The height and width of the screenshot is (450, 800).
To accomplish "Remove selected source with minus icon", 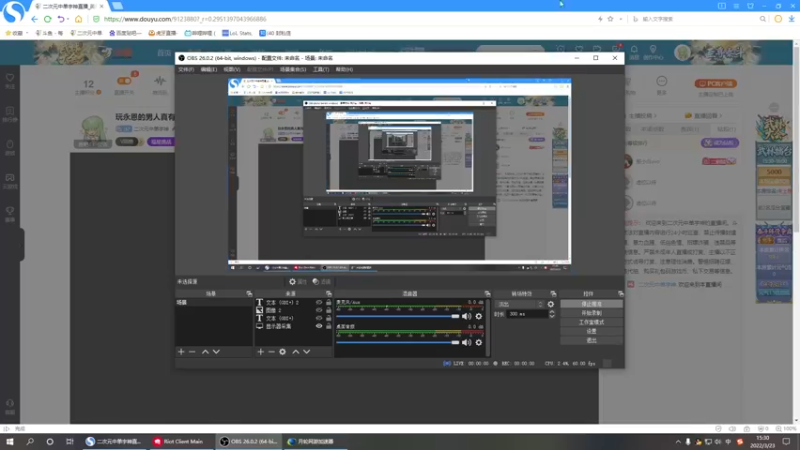I will pyautogui.click(x=271, y=352).
